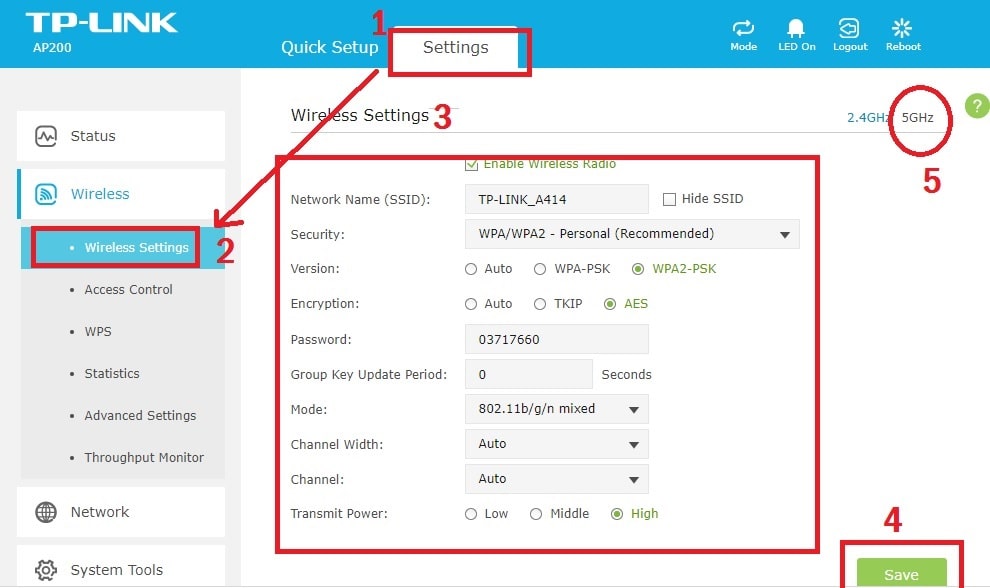Check the Hide SSID box
Screen dimensions: 990x588
point(669,199)
